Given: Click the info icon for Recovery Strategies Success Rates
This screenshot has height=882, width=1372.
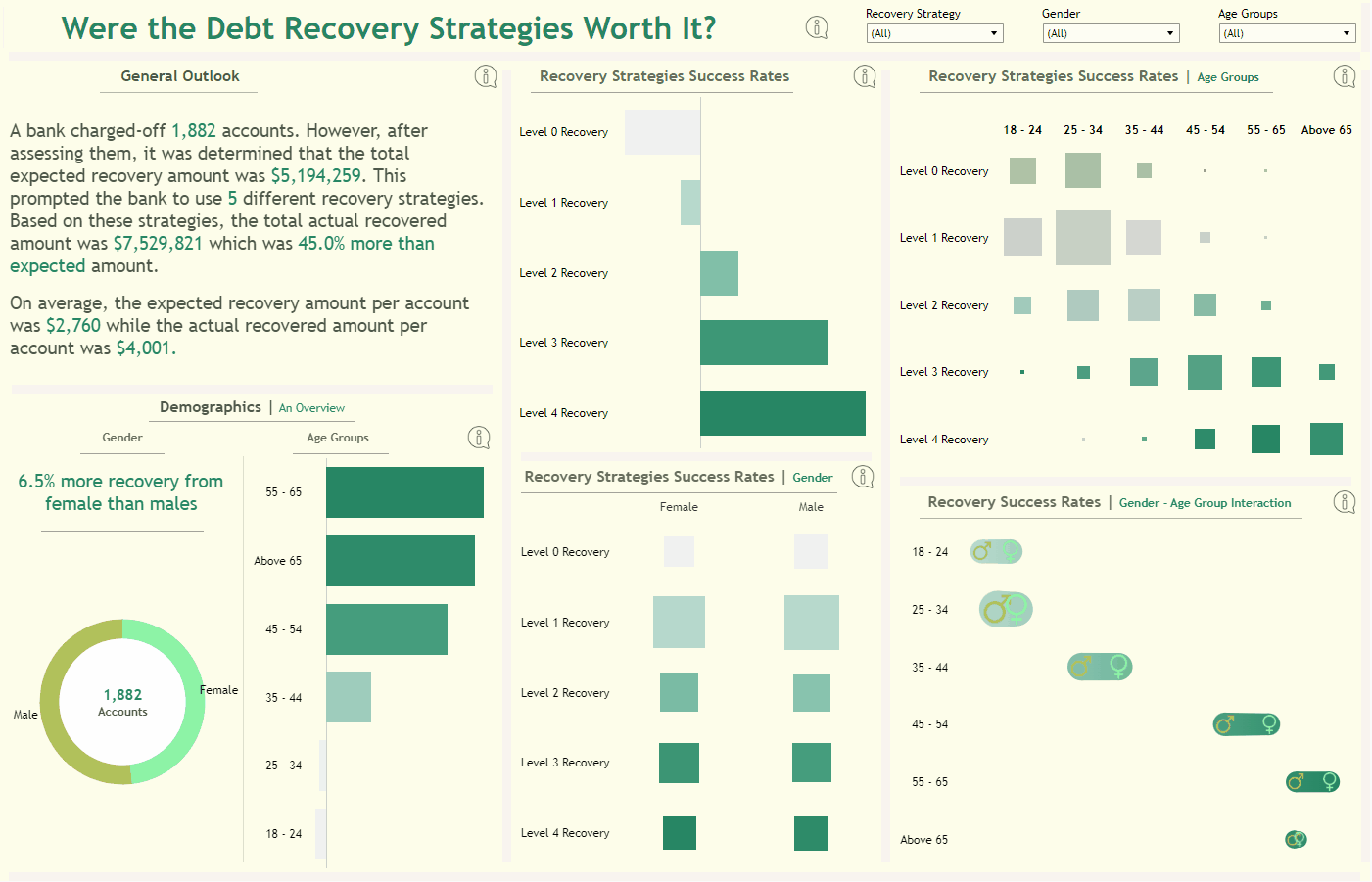Looking at the screenshot, I should point(865,75).
